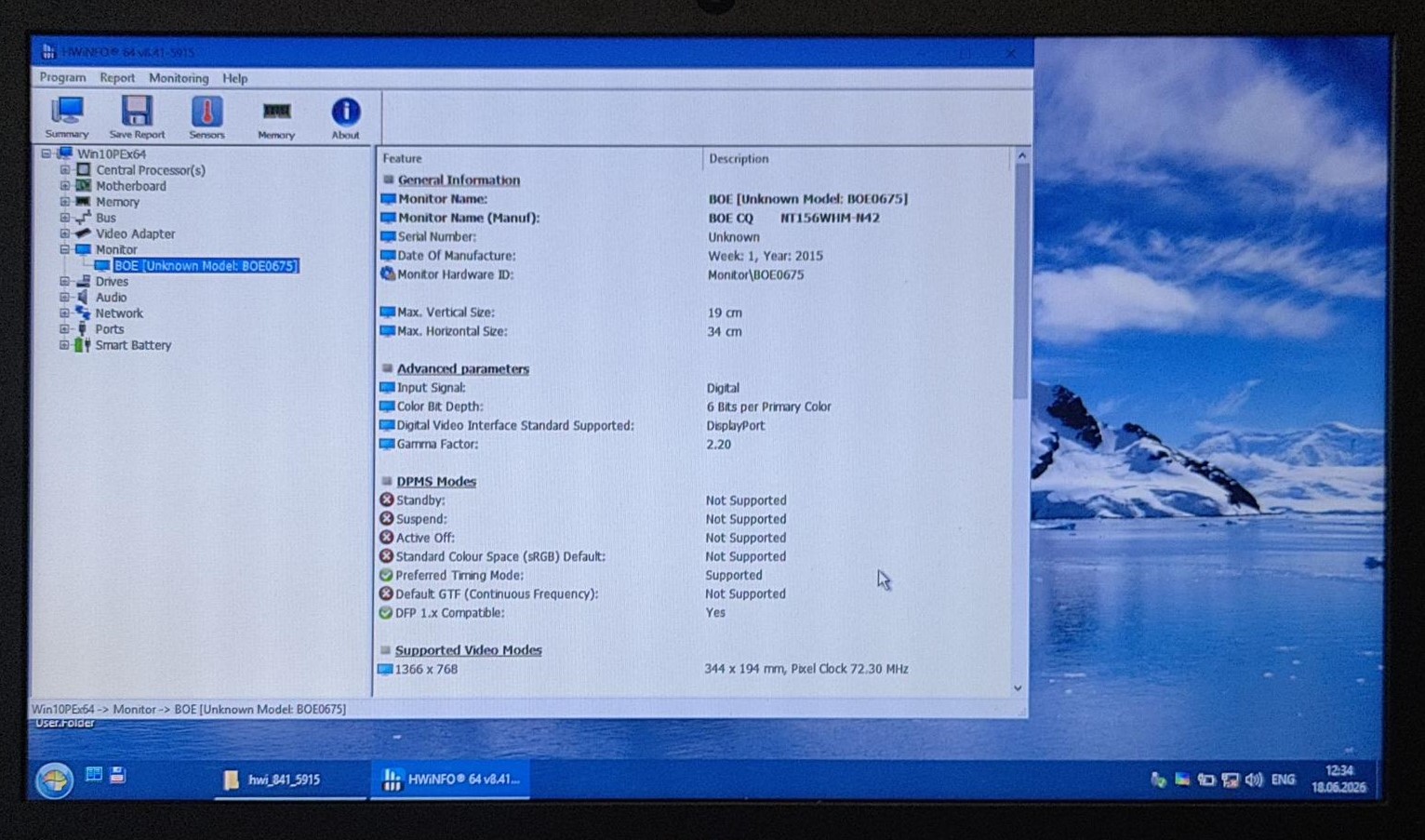
Task: Click the About info icon
Action: point(345,118)
